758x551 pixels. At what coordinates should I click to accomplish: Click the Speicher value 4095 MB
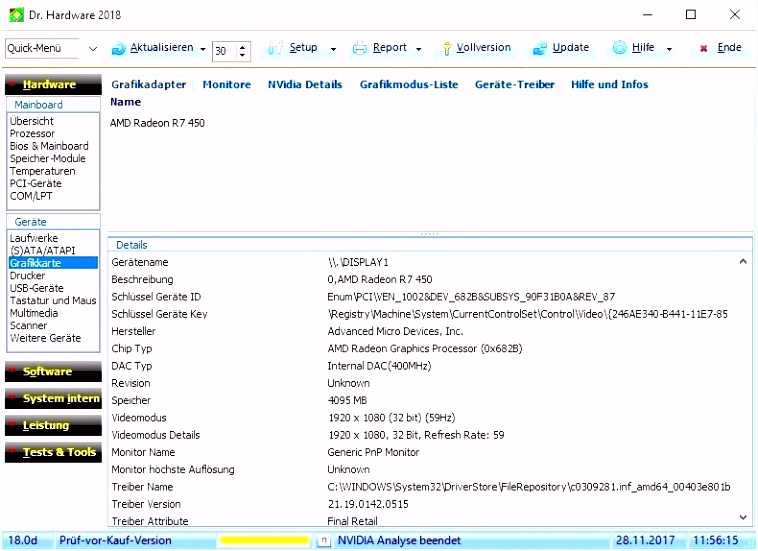coord(347,400)
